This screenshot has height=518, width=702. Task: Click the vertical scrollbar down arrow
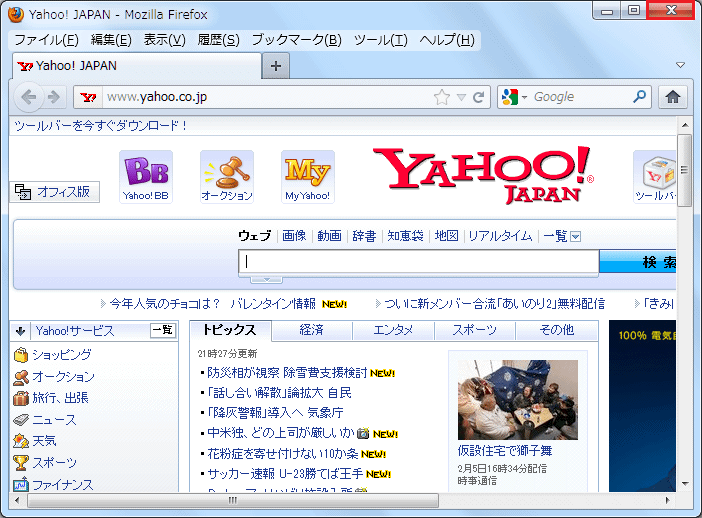685,484
